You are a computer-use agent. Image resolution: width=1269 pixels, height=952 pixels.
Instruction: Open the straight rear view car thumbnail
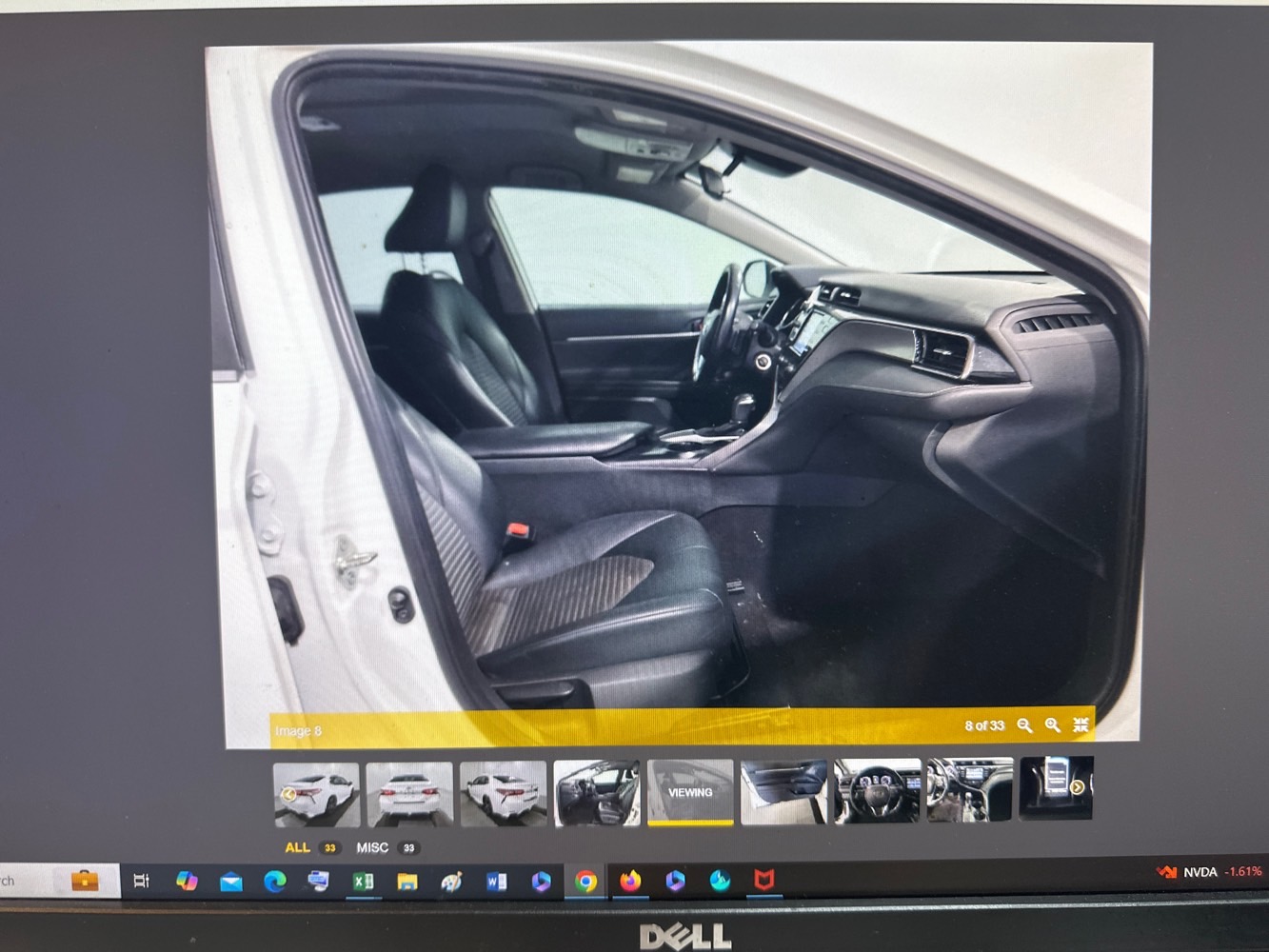click(x=409, y=794)
